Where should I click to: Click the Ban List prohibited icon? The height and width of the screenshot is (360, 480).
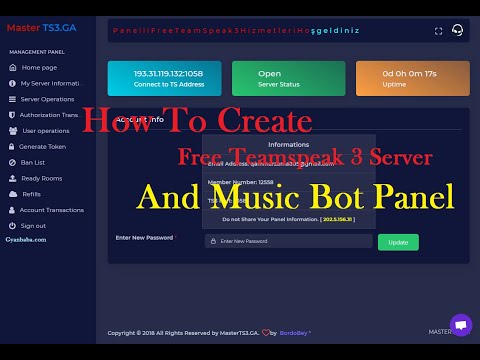point(12,163)
